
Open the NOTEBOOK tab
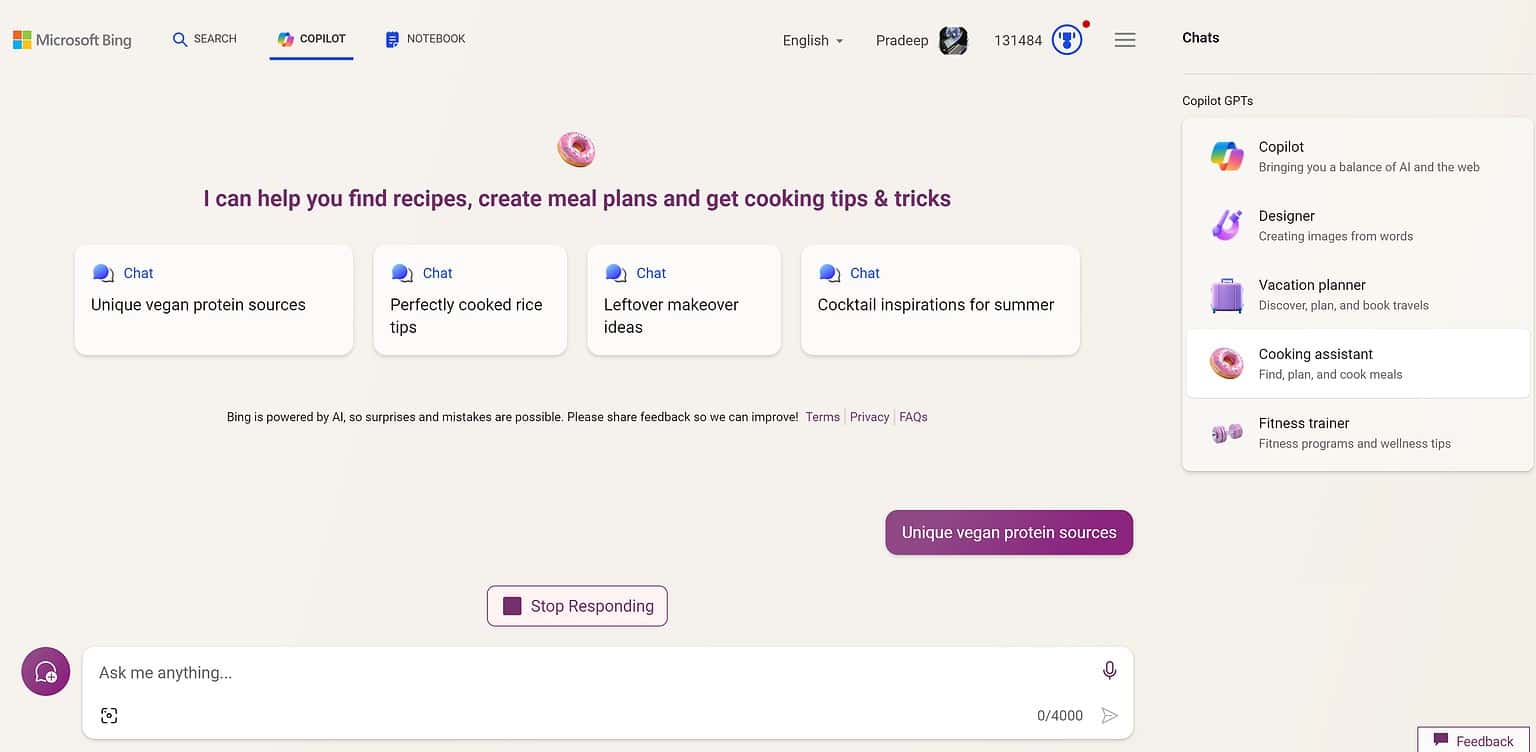pyautogui.click(x=425, y=39)
